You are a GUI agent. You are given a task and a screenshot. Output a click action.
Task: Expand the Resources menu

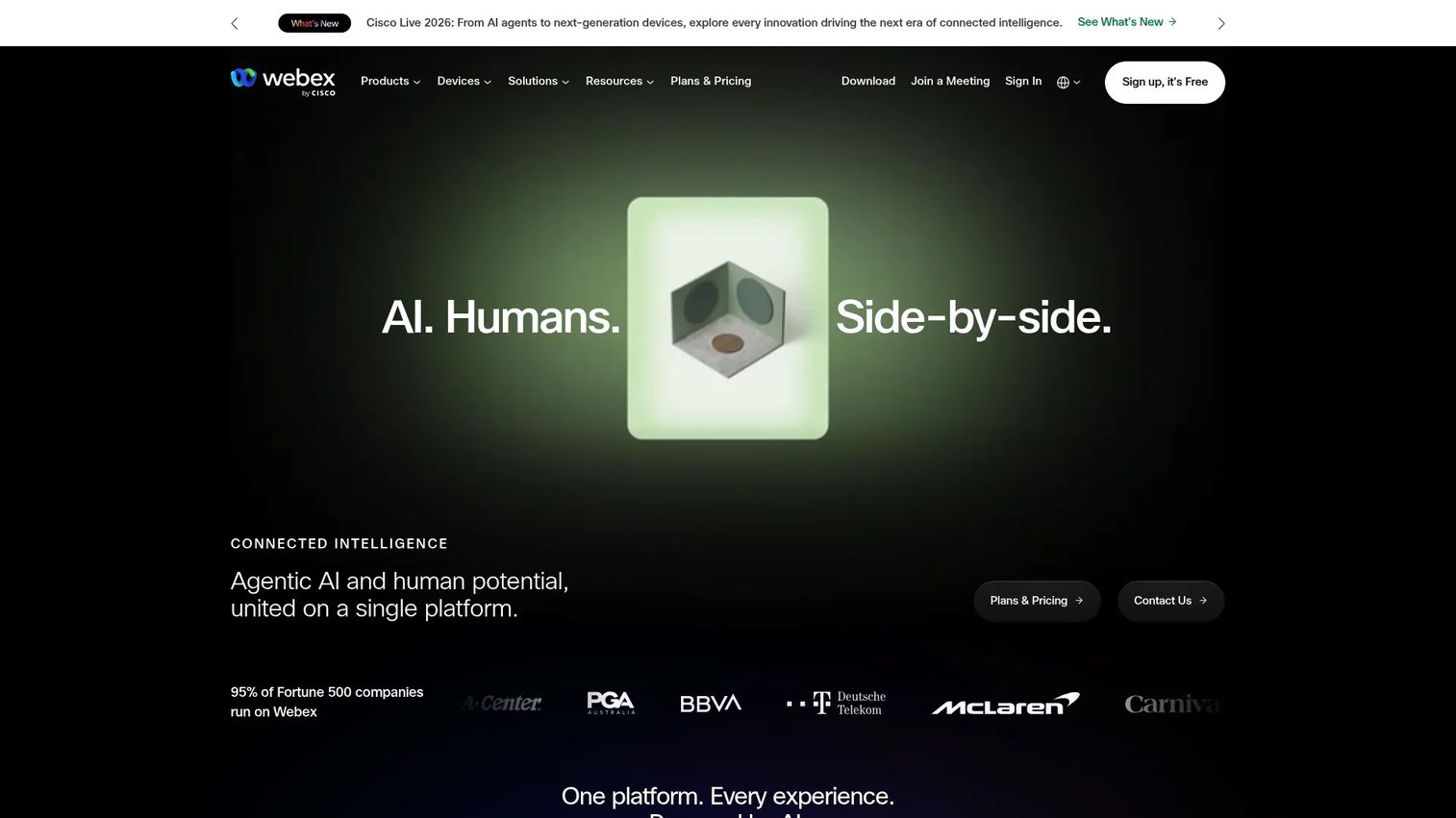pyautogui.click(x=620, y=82)
